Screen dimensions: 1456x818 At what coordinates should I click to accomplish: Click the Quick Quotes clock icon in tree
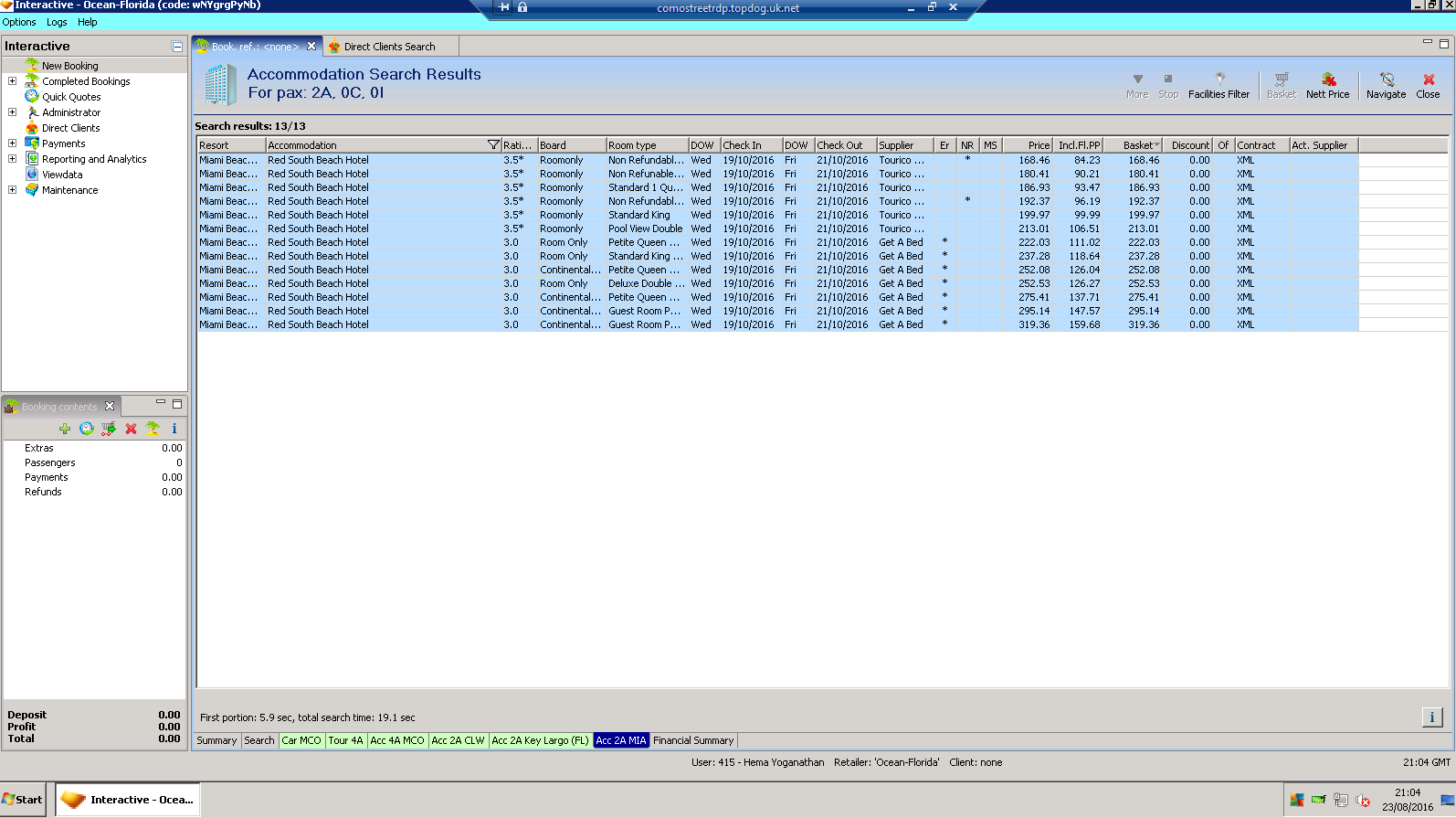pos(32,96)
